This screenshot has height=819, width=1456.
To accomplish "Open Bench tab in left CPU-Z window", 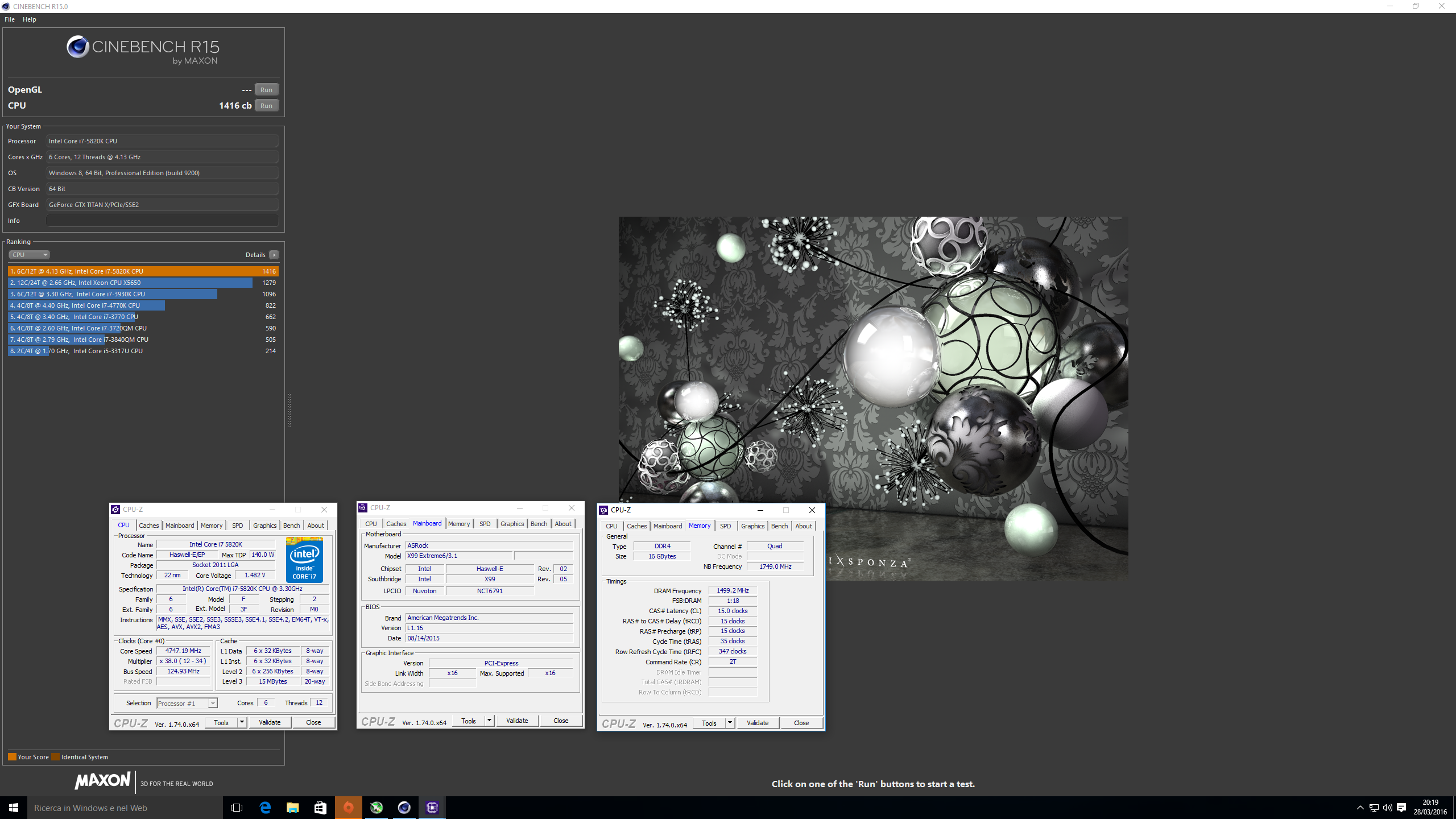I will (x=292, y=526).
